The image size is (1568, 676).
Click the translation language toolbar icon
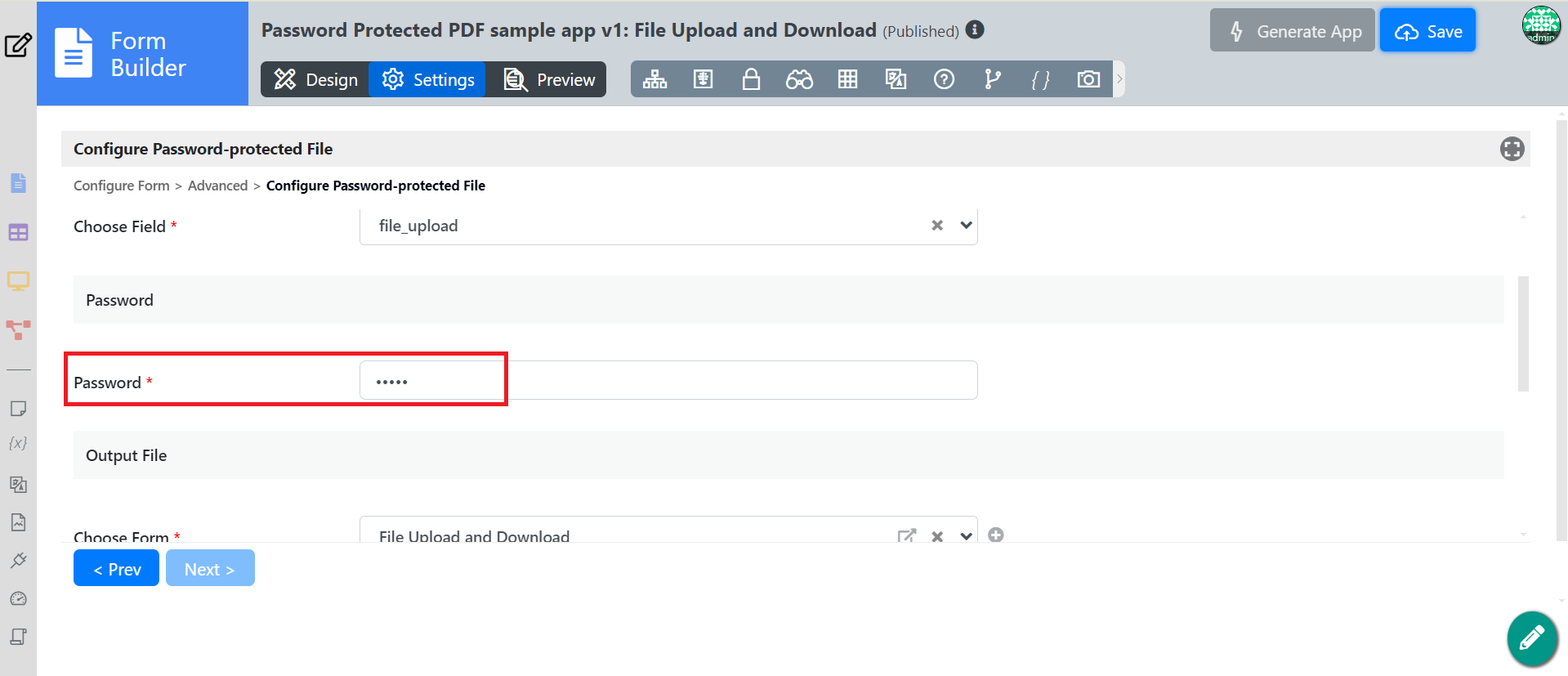(x=896, y=79)
